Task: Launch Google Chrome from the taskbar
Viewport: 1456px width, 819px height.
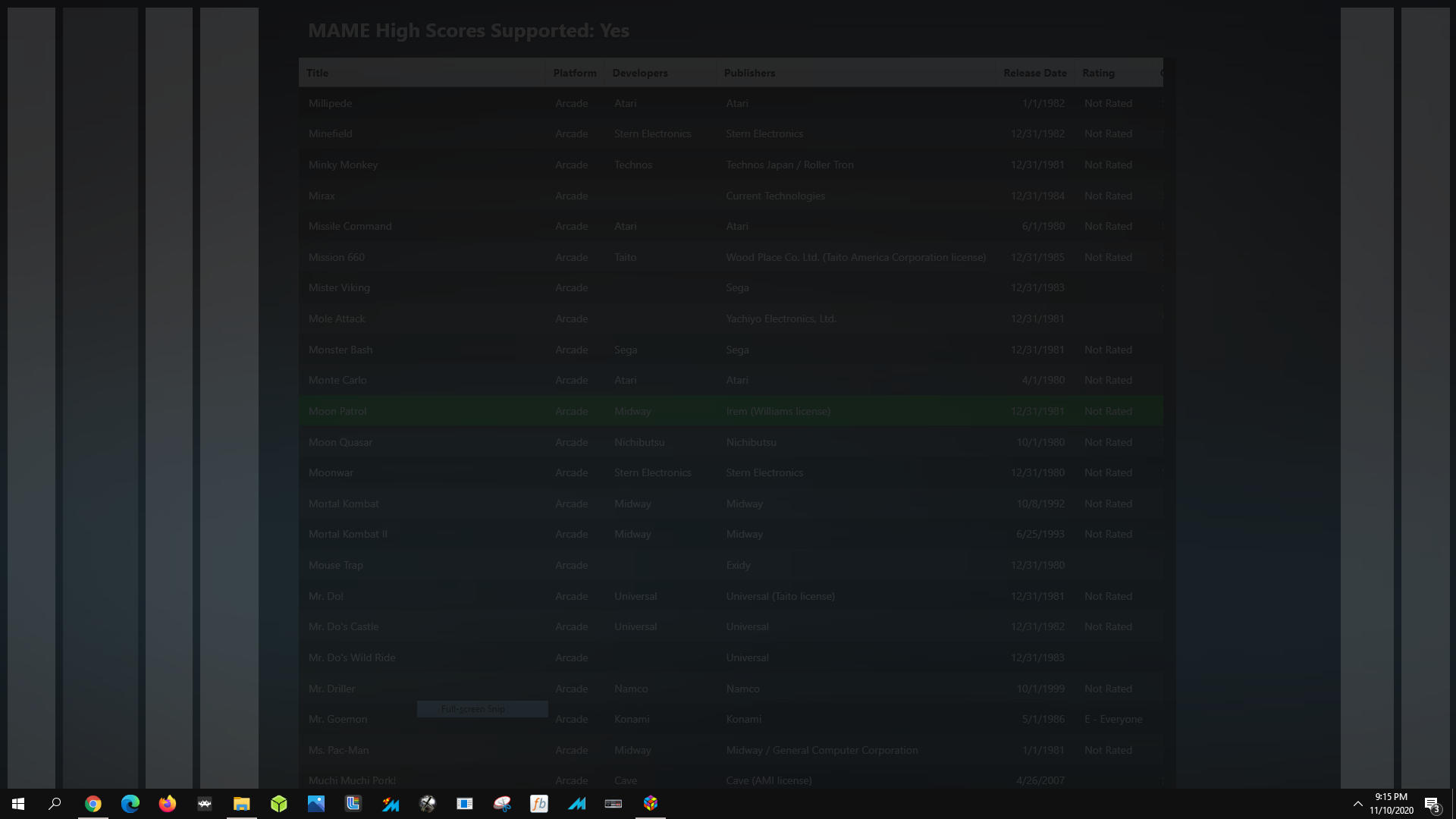Action: tap(93, 804)
